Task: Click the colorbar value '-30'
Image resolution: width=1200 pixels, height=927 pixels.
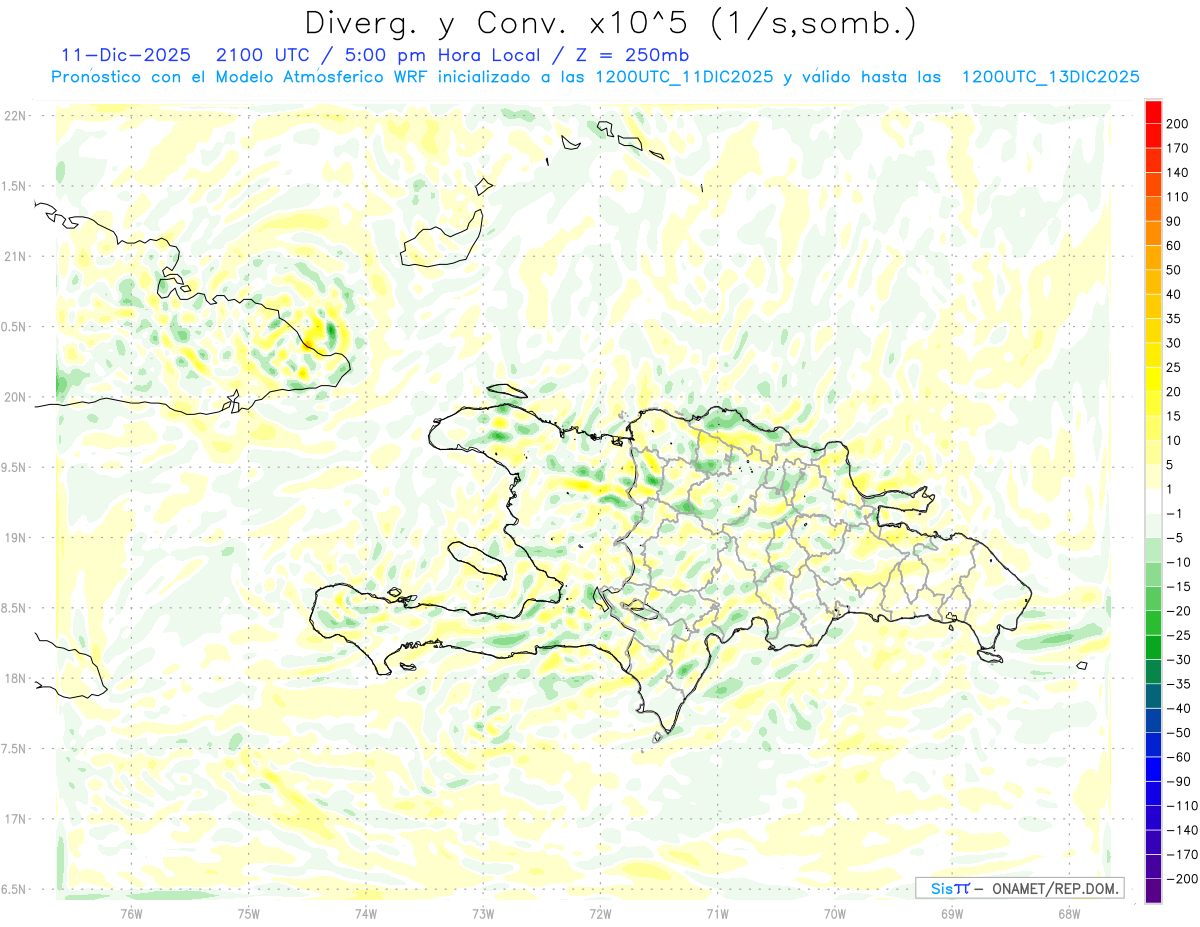Action: click(1178, 660)
